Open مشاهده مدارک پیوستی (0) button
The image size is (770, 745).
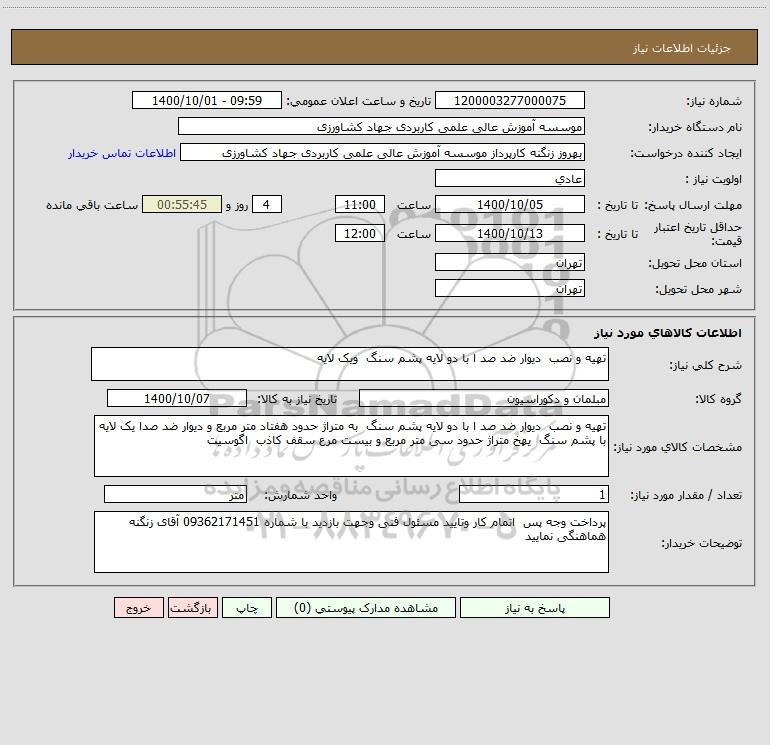[366, 607]
